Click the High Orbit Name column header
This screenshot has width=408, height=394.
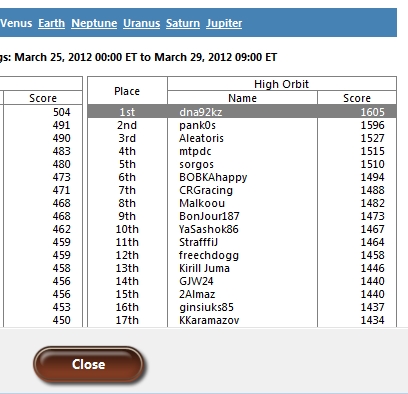[x=242, y=98]
